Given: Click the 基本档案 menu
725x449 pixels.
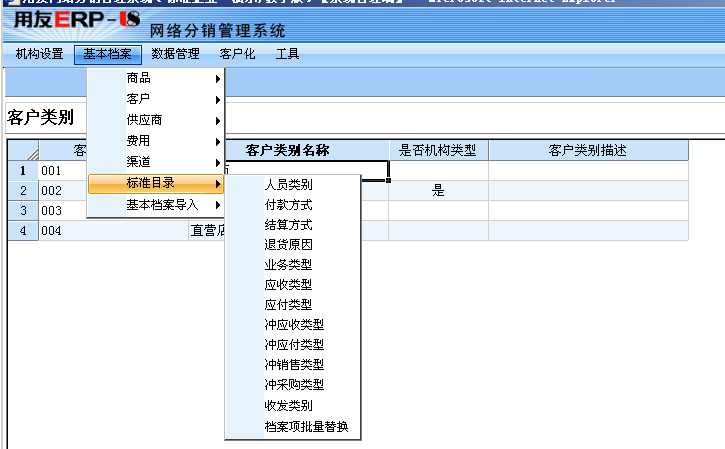Looking at the screenshot, I should [108, 54].
